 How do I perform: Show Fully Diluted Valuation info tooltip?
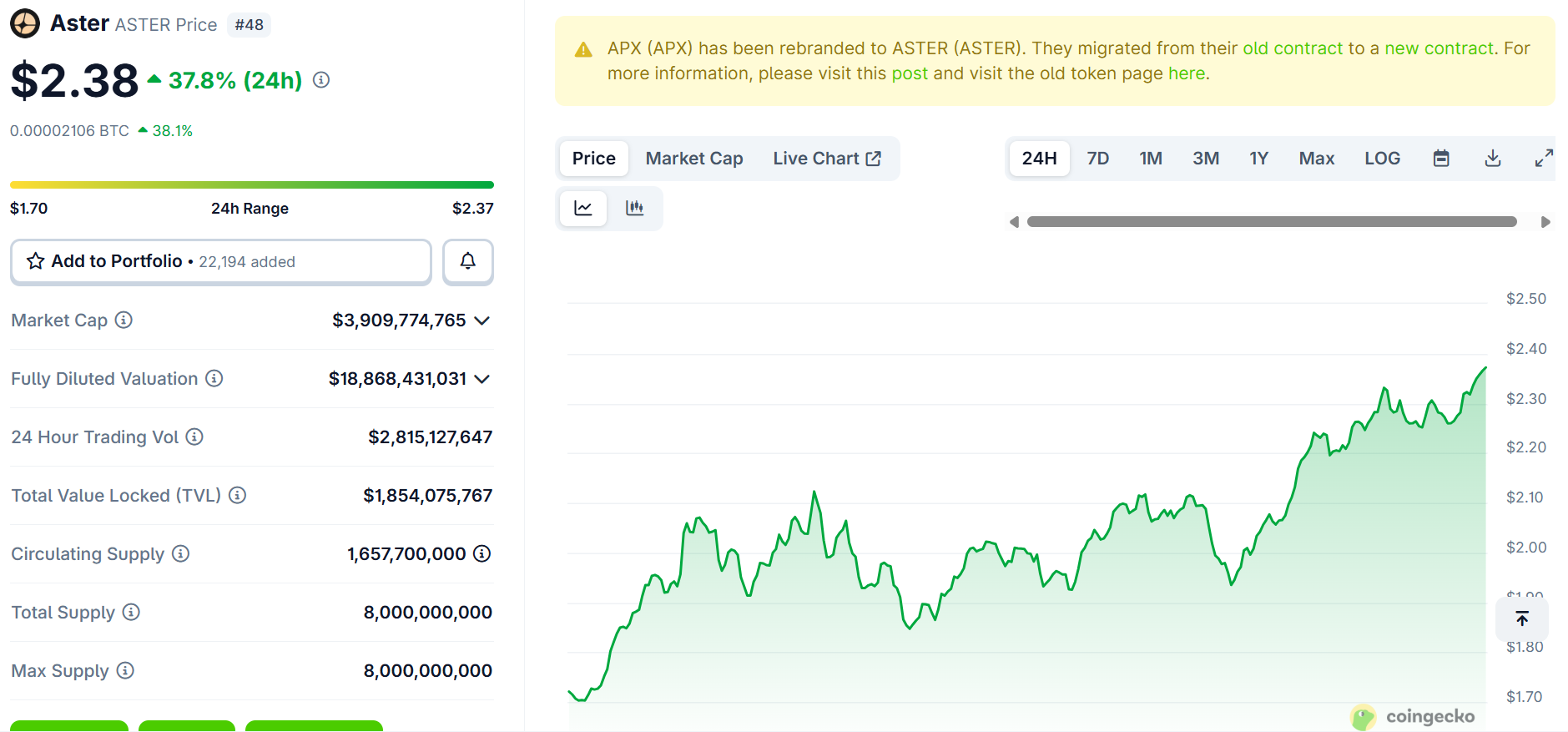pyautogui.click(x=214, y=378)
